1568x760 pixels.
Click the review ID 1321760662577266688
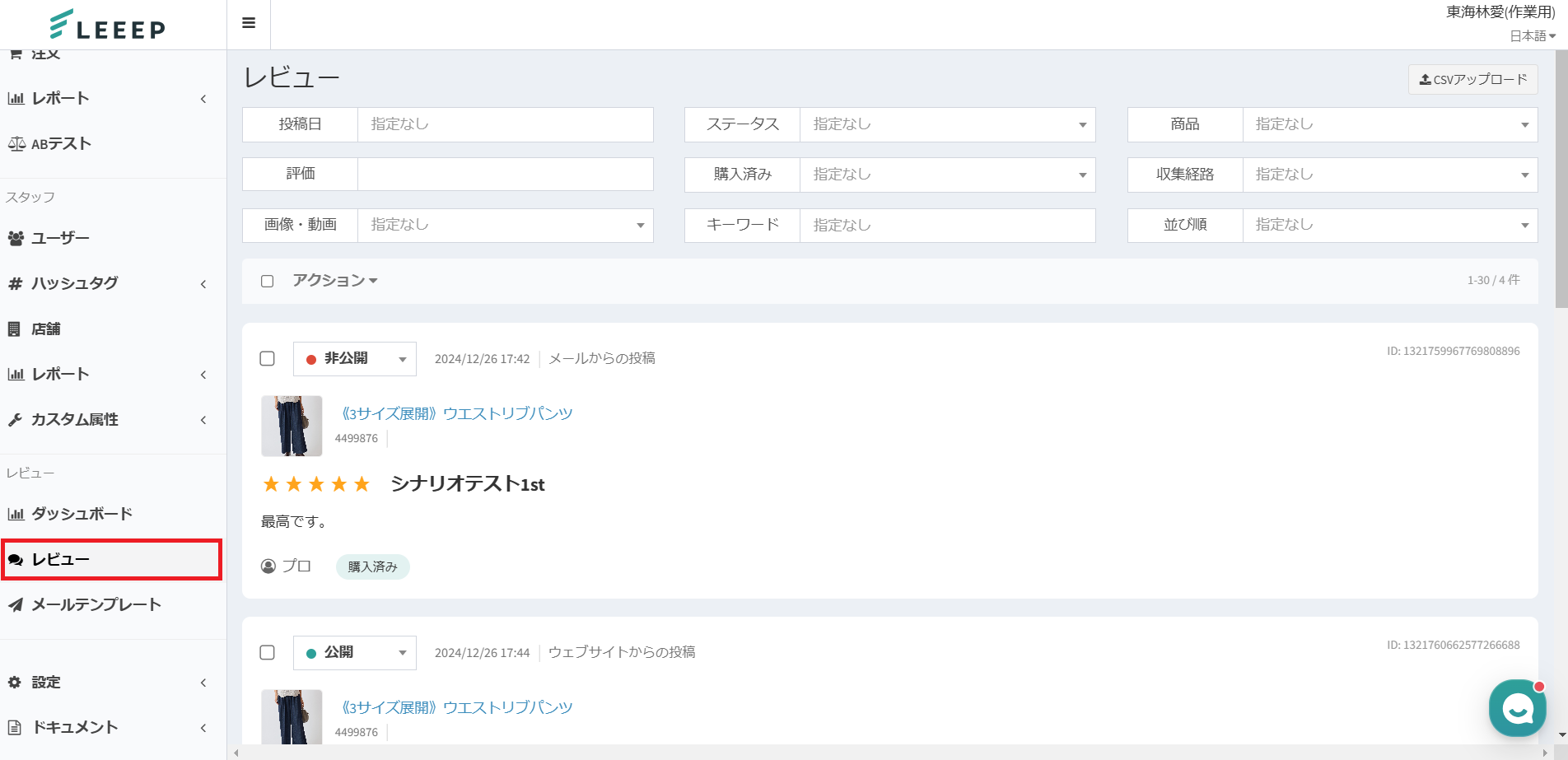pos(1454,645)
